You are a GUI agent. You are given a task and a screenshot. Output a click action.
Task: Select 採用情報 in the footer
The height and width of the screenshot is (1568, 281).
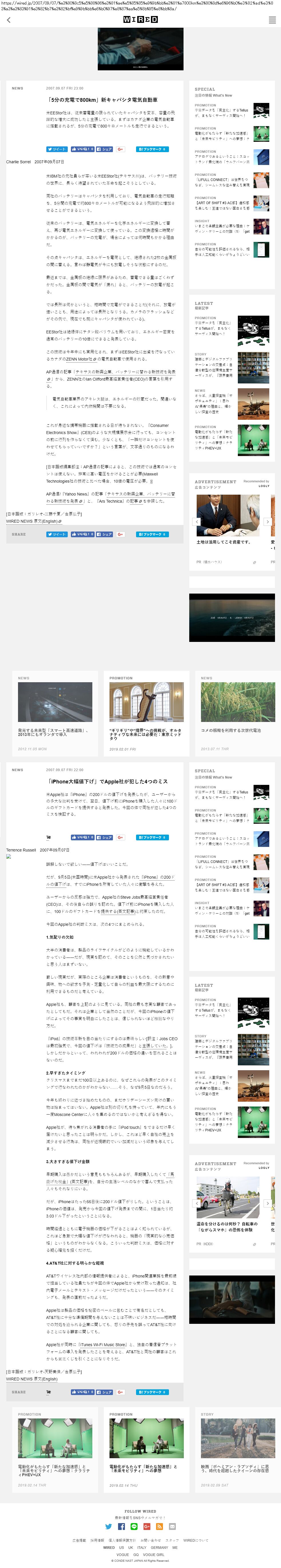pyautogui.click(x=97, y=1540)
